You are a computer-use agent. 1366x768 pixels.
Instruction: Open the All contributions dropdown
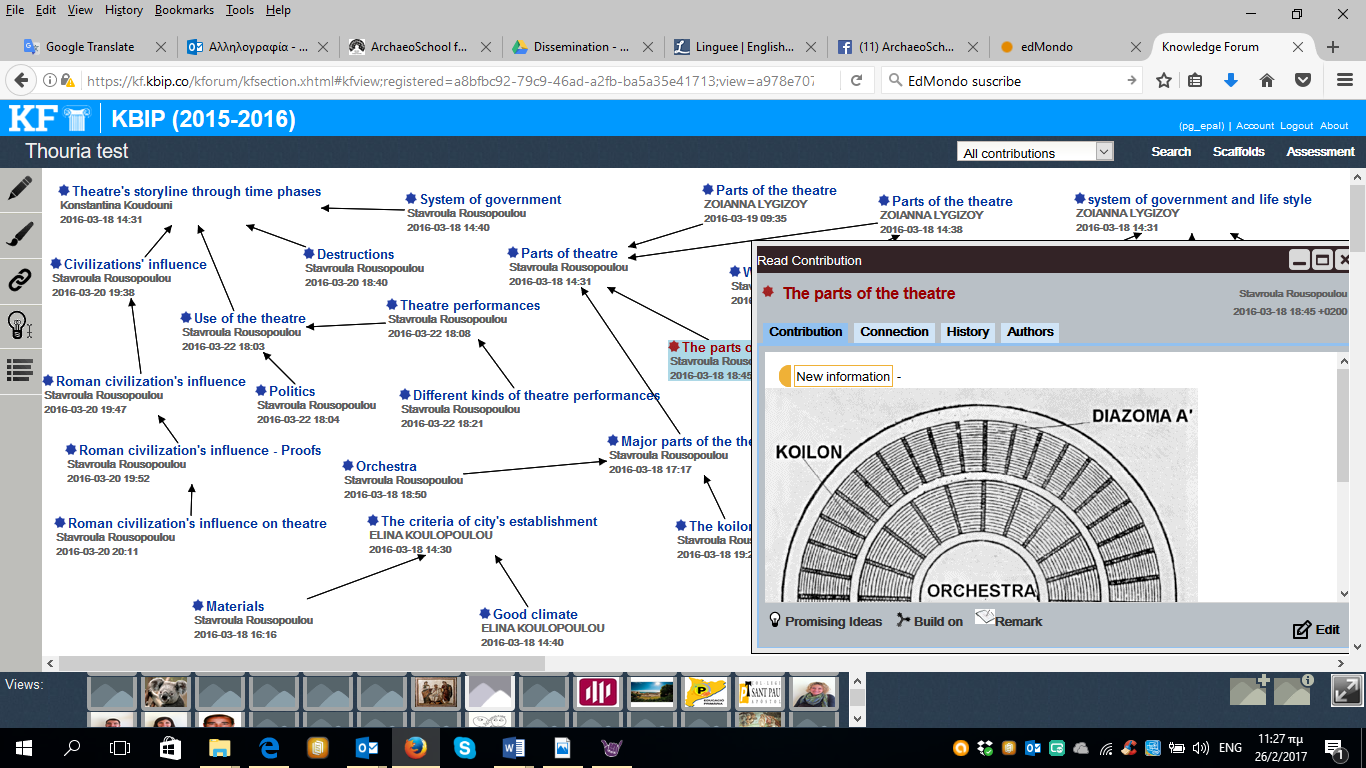click(x=1035, y=152)
